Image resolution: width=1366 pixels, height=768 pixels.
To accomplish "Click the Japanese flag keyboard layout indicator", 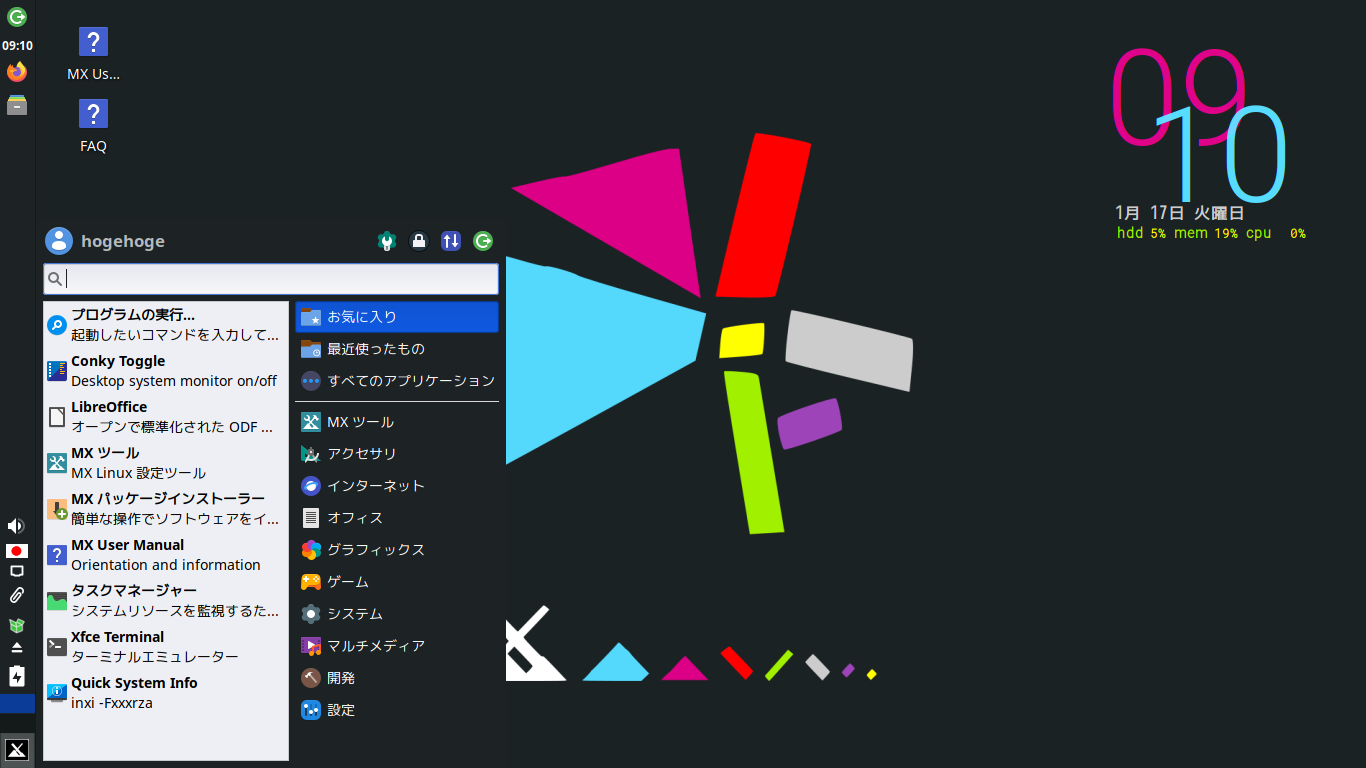I will pos(17,551).
